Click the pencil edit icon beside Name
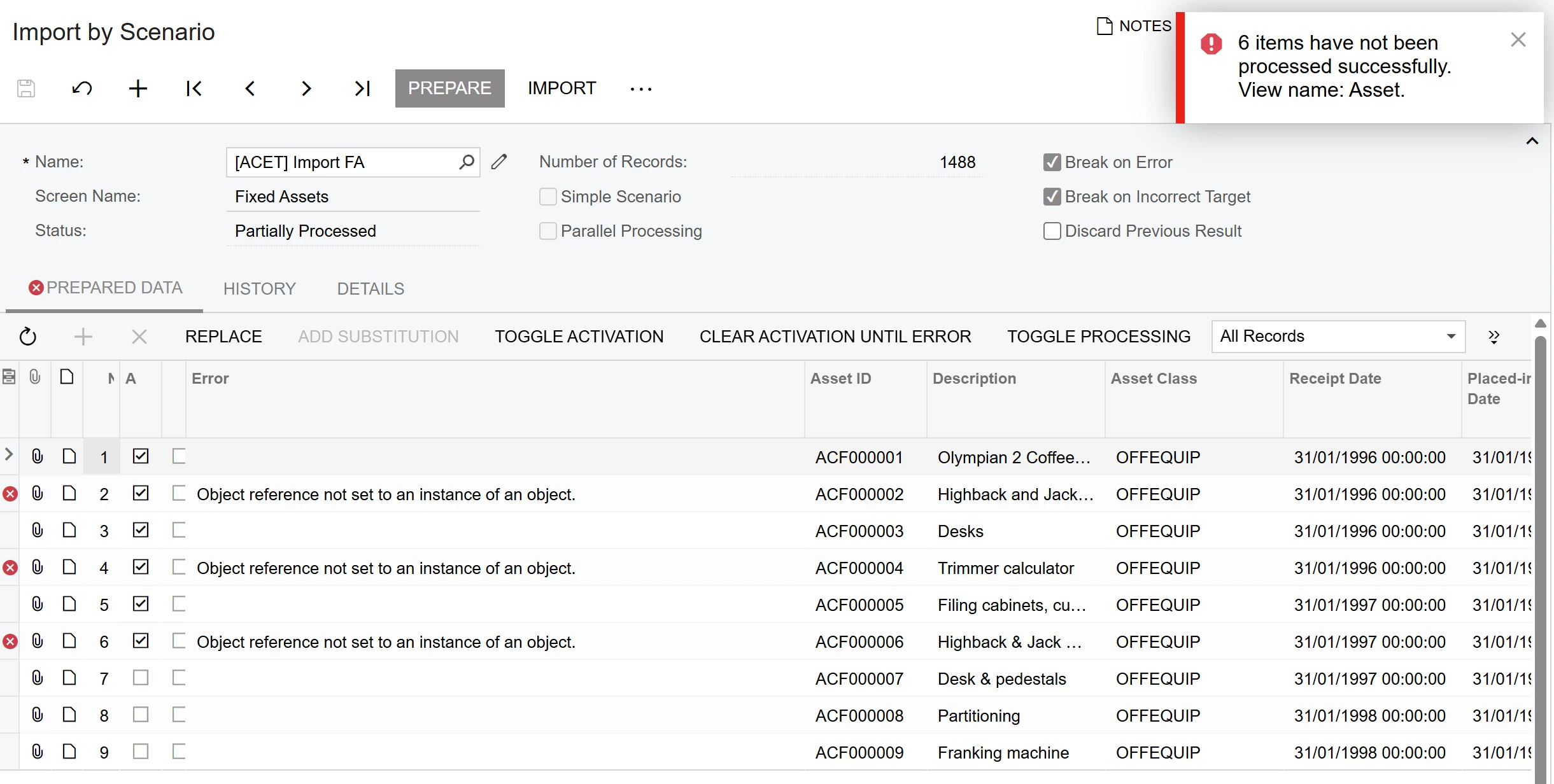 click(499, 162)
